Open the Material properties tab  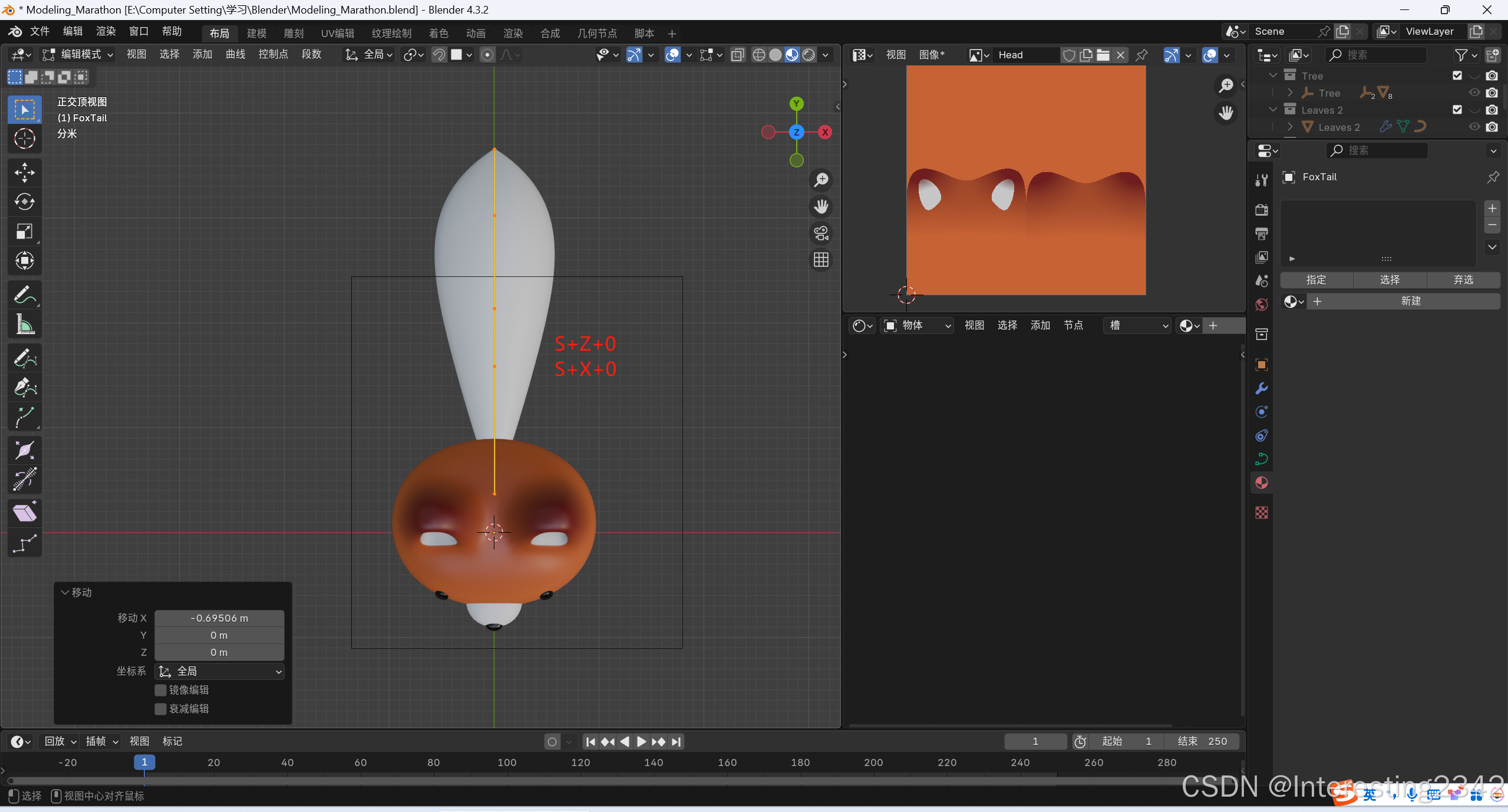(1261, 483)
